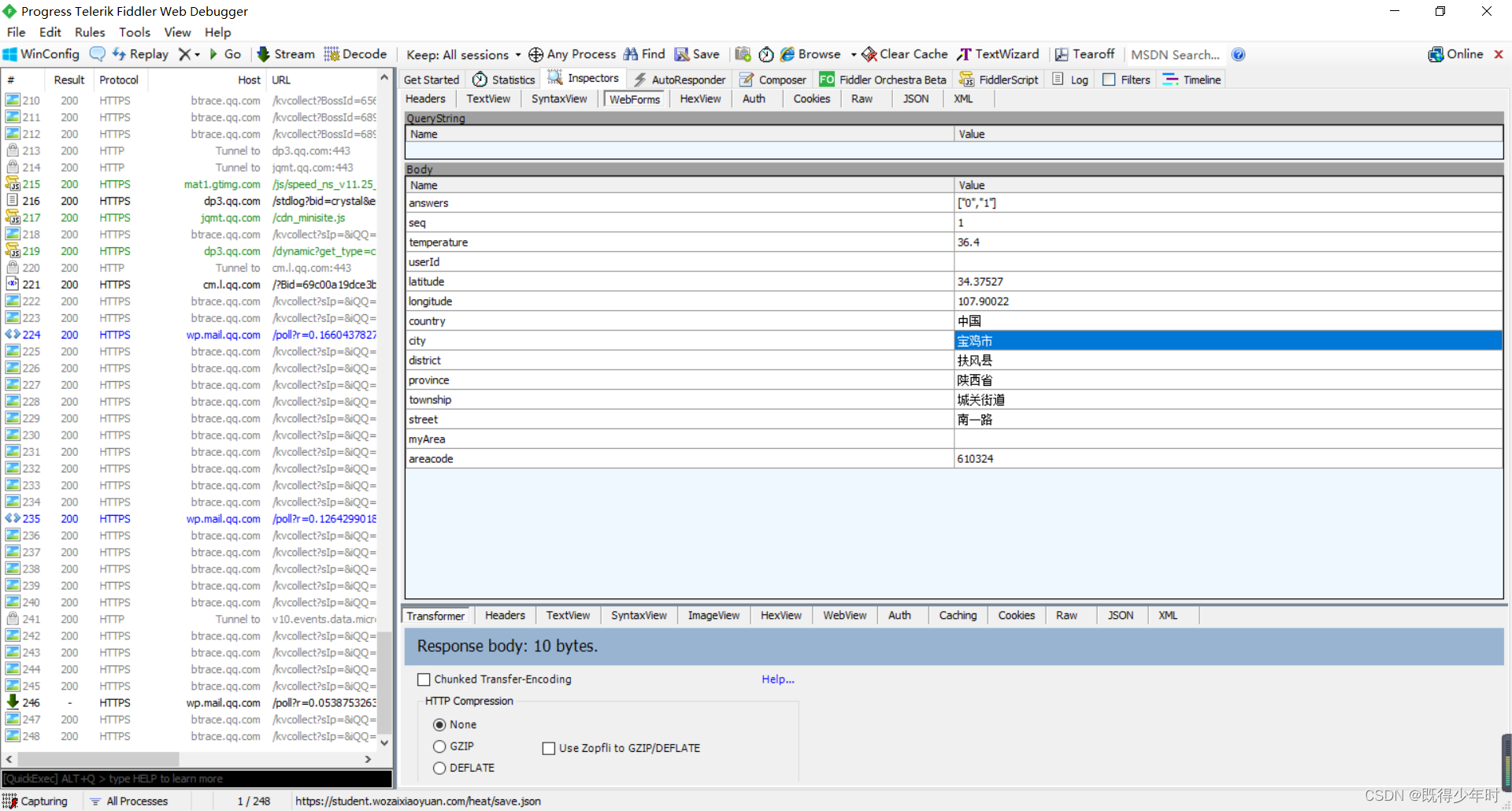This screenshot has height=811, width=1512.
Task: Click All Processes filter in status bar
Action: click(128, 802)
